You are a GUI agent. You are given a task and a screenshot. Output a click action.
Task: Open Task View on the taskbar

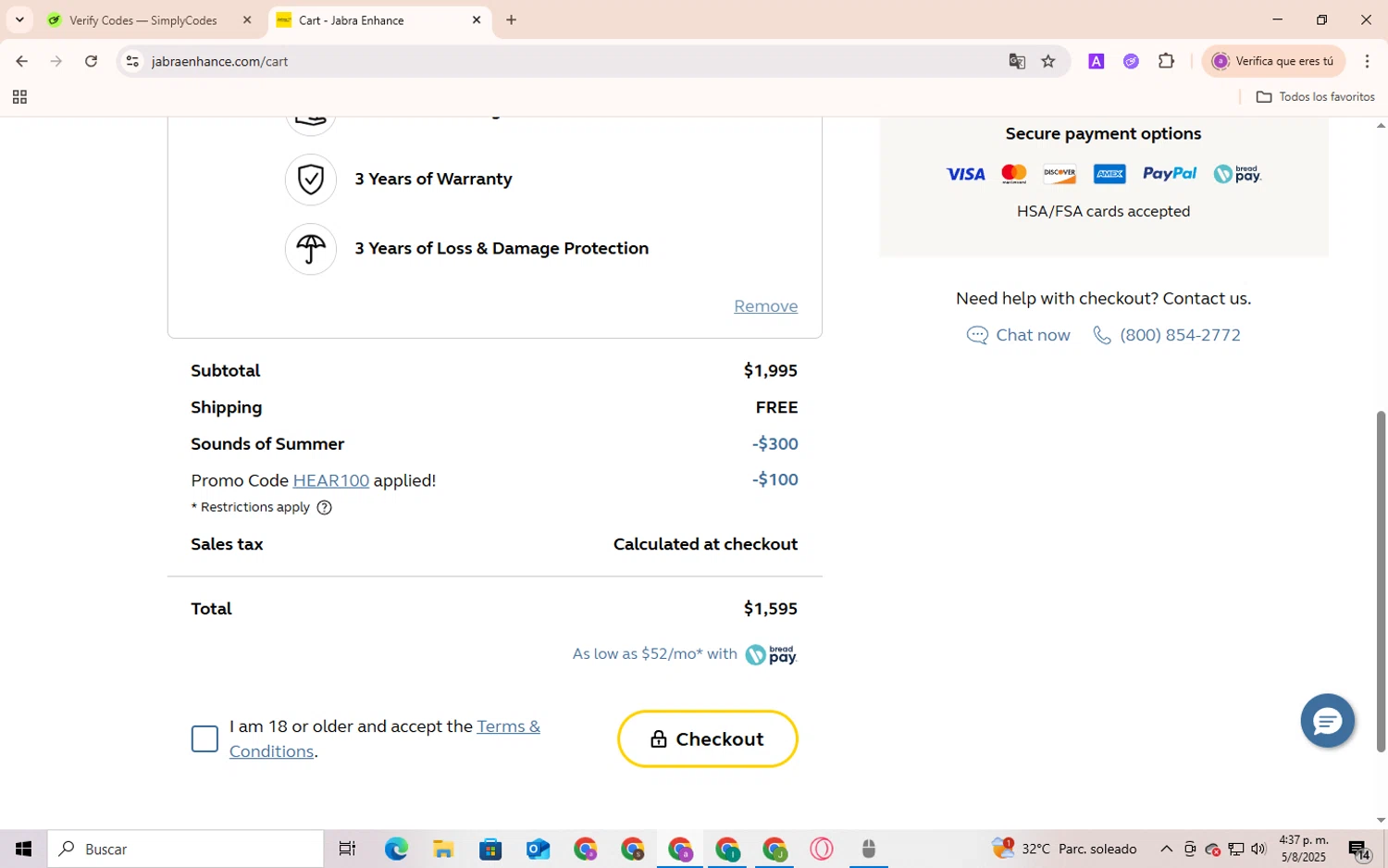pyautogui.click(x=347, y=849)
